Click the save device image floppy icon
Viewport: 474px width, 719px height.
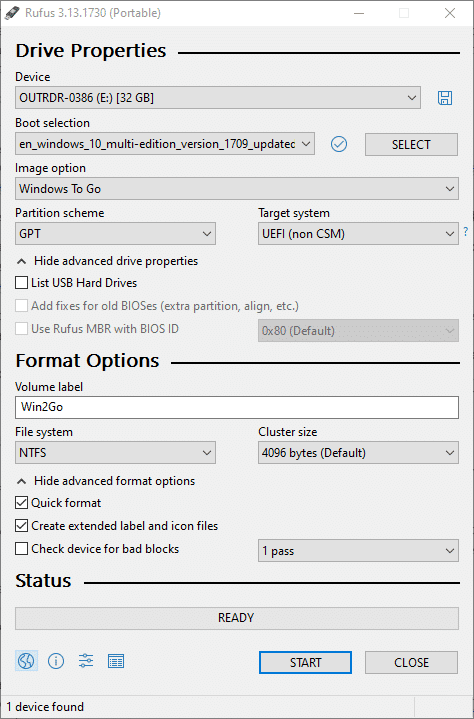coord(445,98)
